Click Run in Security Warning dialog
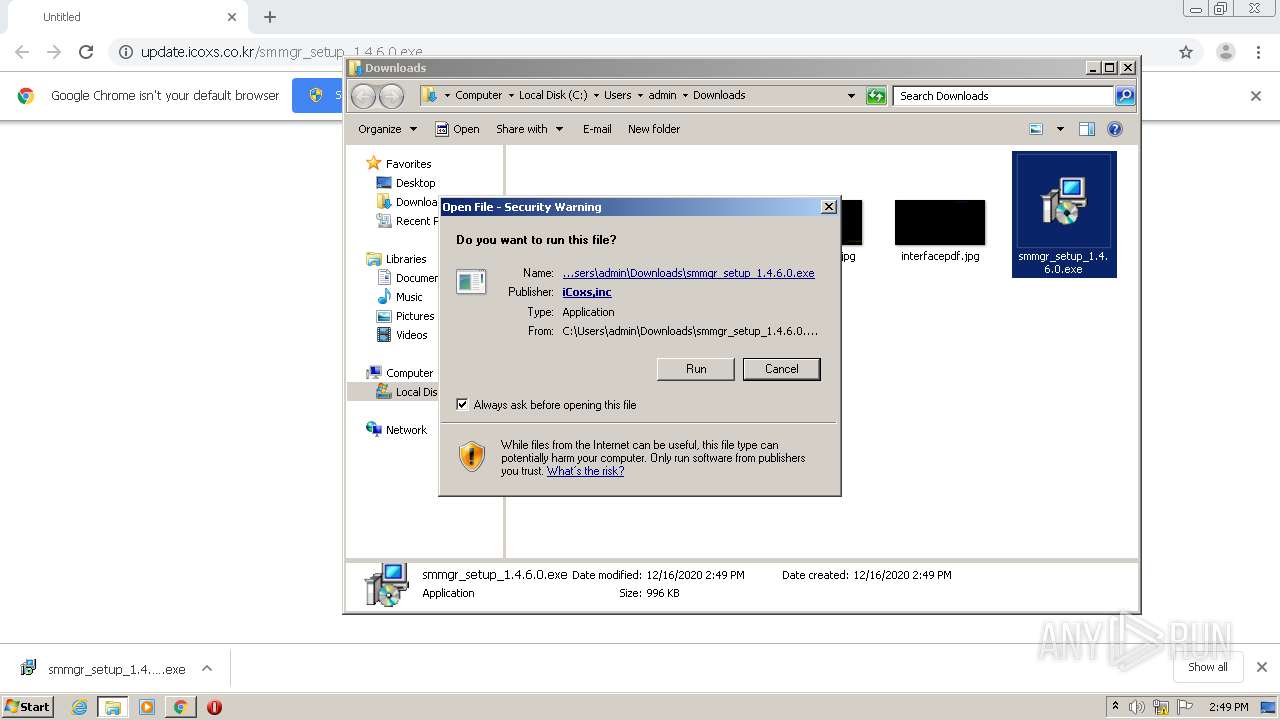This screenshot has height=720, width=1280. [696, 369]
